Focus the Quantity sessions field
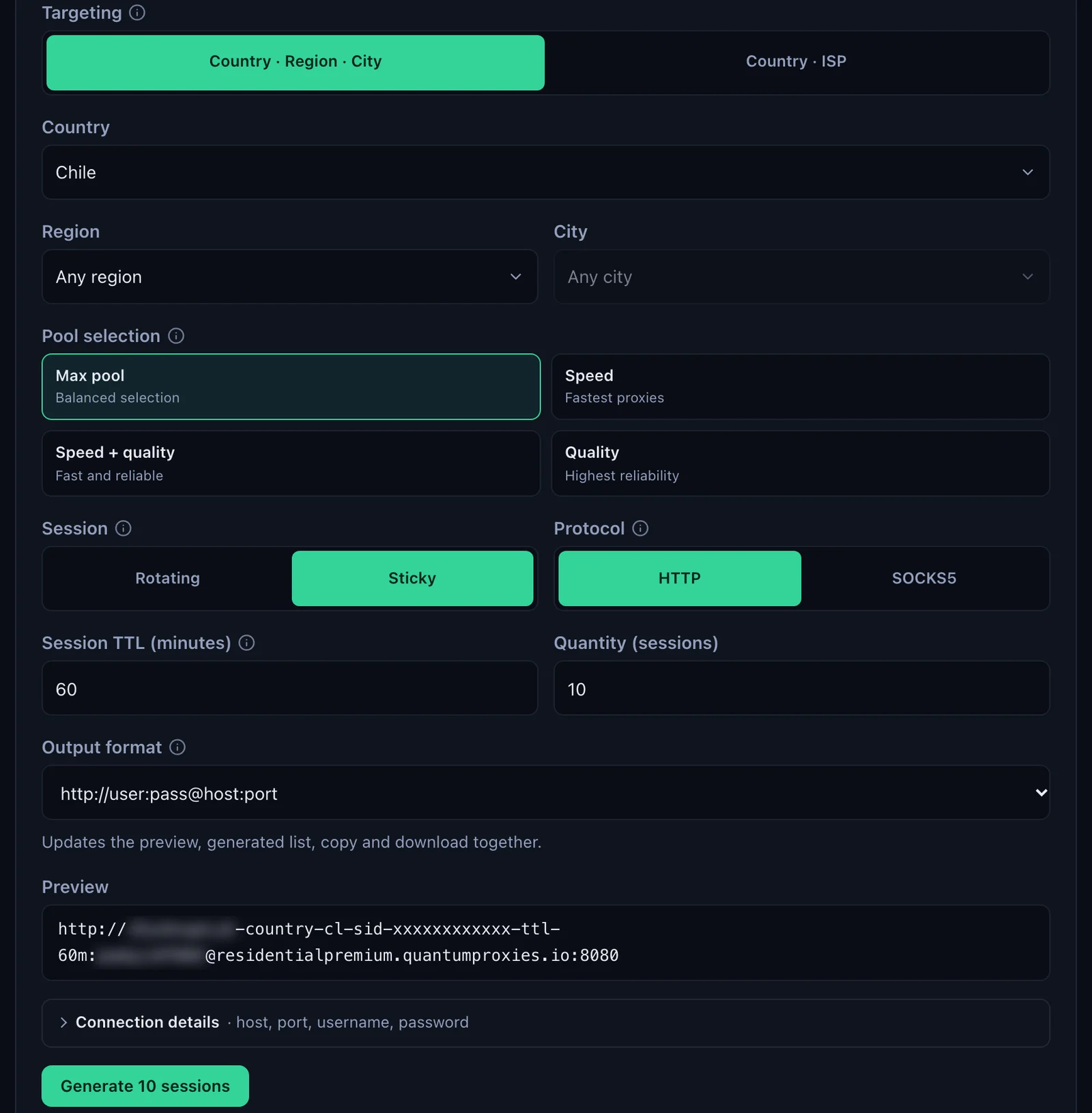This screenshot has width=1092, height=1113. (801, 689)
